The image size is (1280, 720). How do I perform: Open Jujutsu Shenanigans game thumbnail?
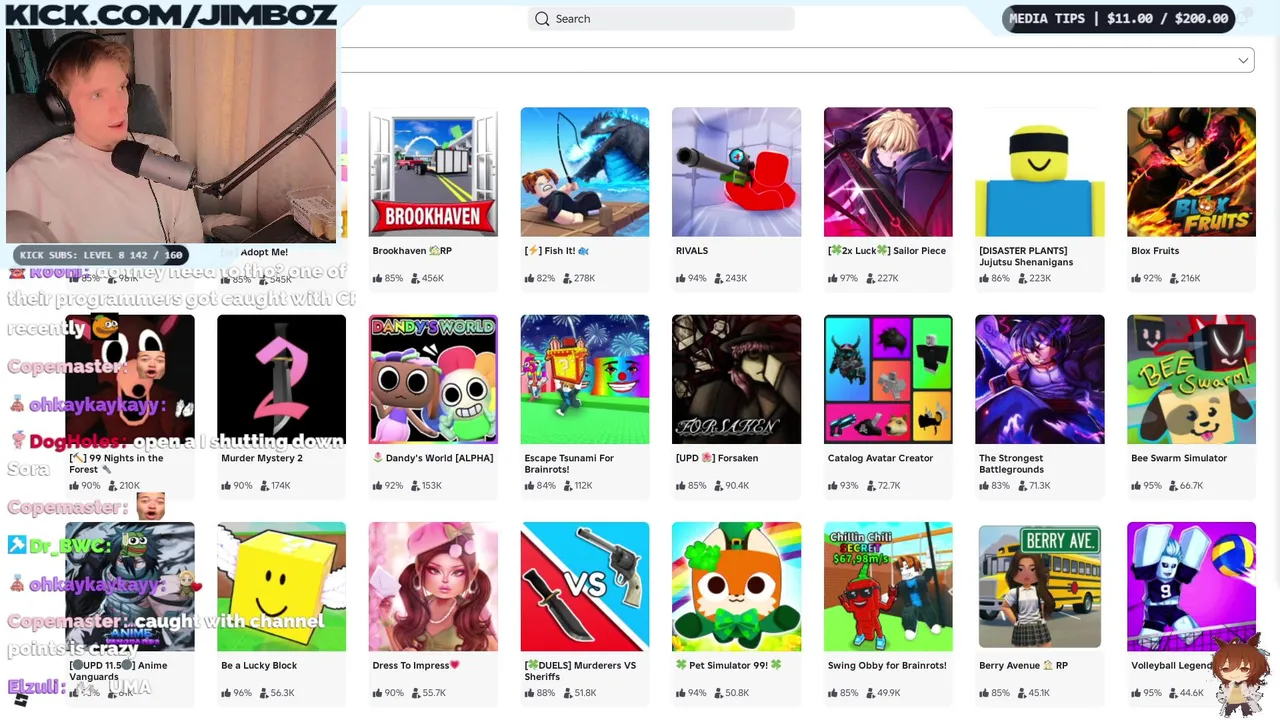(1040, 172)
